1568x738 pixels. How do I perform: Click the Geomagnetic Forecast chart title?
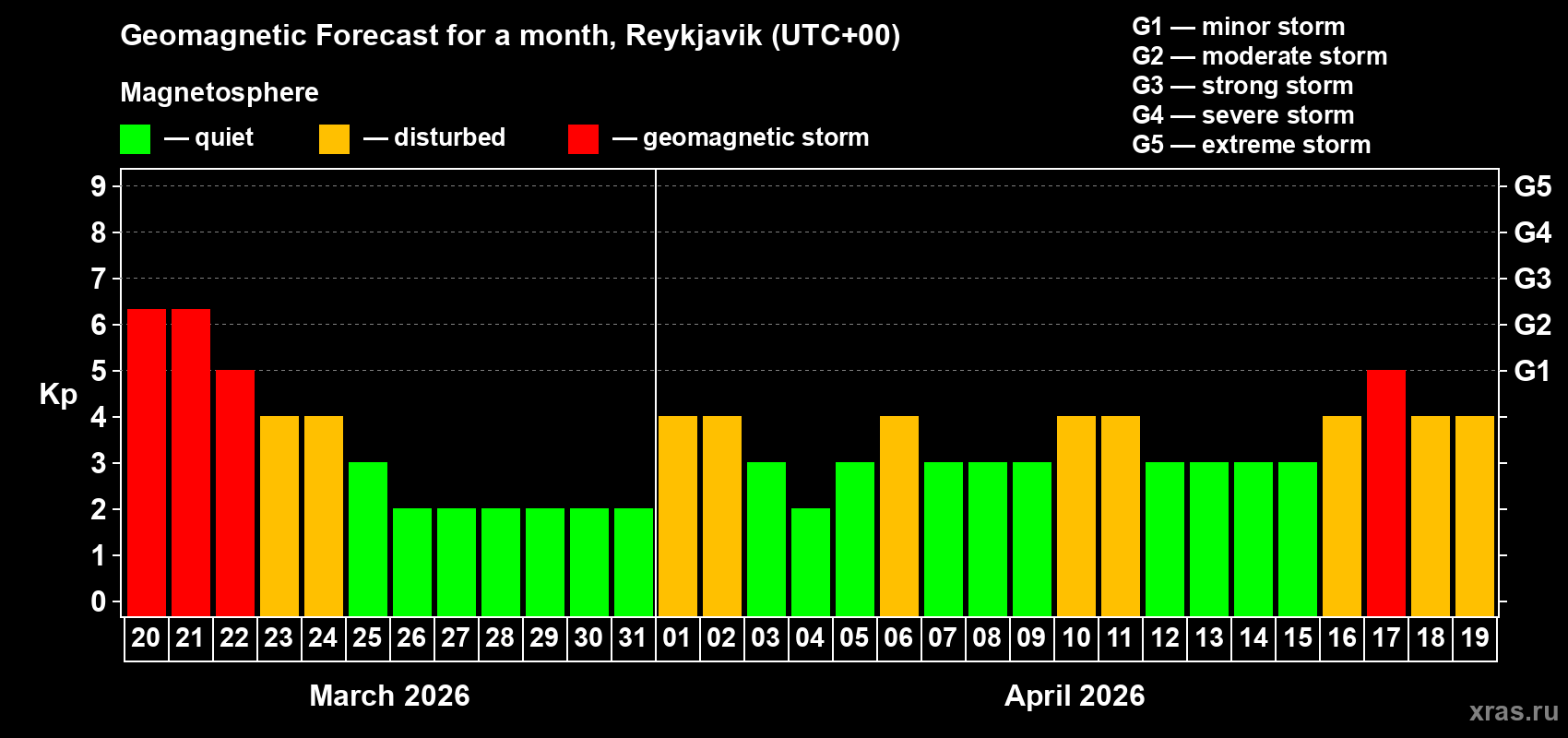click(510, 36)
